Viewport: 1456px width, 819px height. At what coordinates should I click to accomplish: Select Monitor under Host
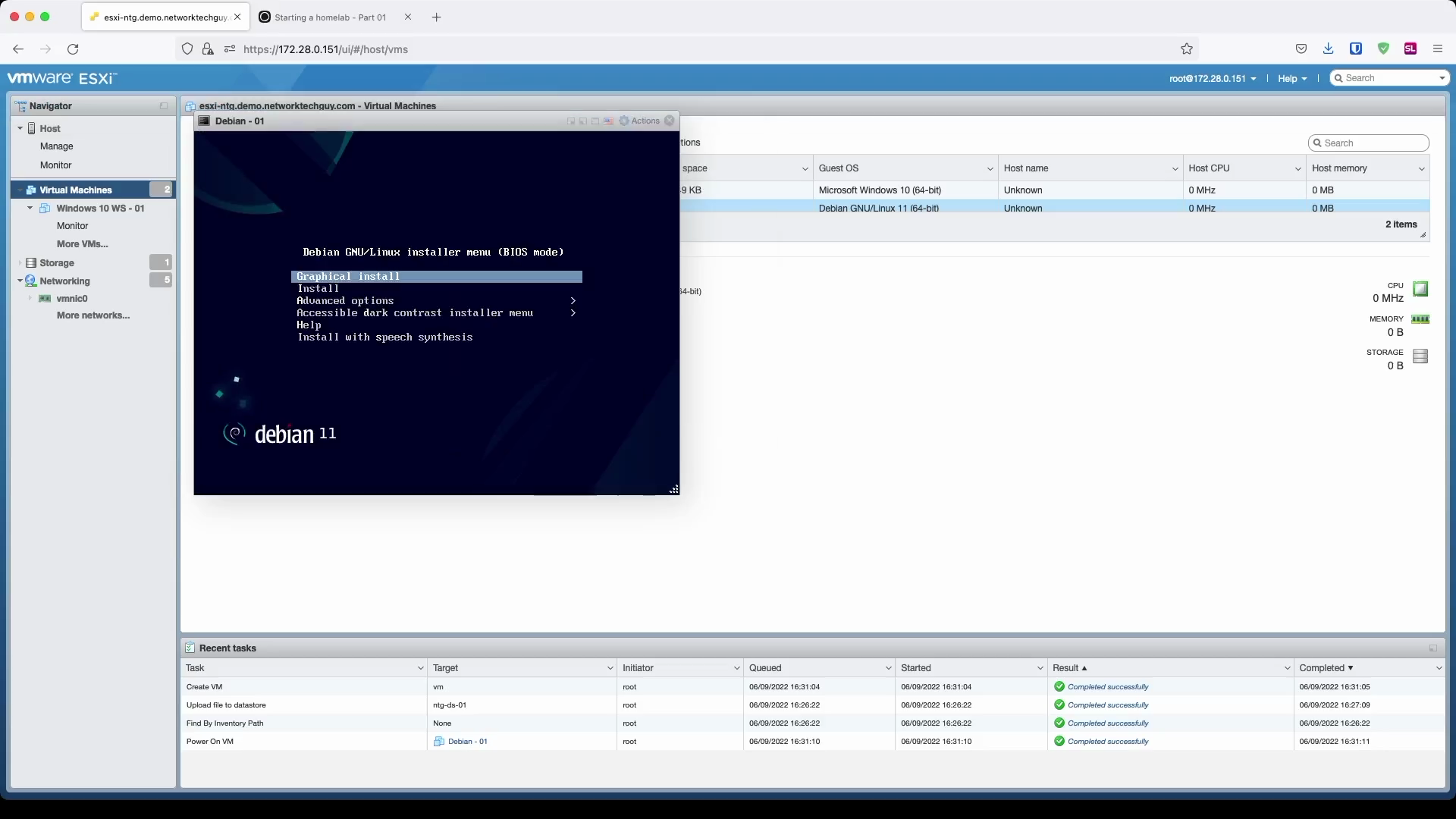(x=56, y=165)
